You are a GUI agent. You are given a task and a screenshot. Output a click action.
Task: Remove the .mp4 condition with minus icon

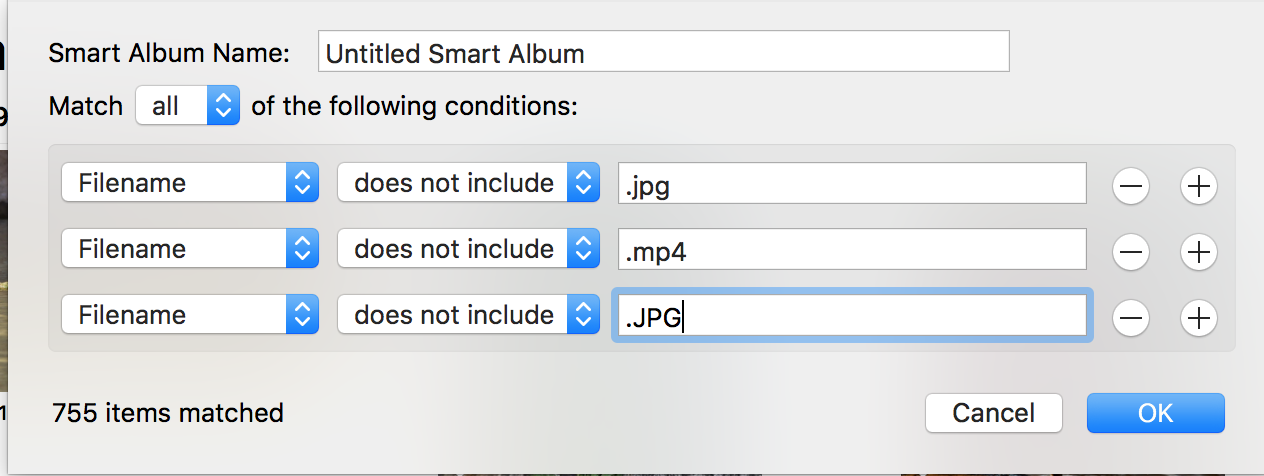[1131, 250]
